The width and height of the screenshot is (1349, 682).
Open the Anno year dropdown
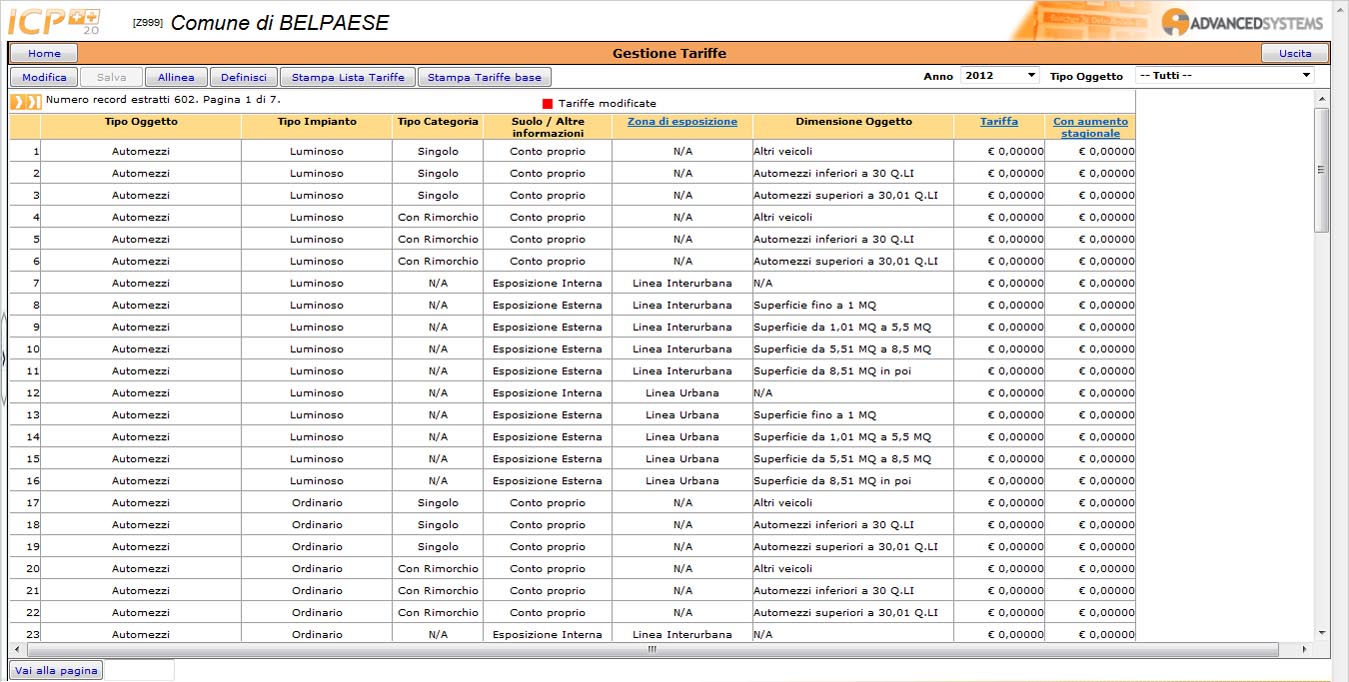pyautogui.click(x=1000, y=75)
